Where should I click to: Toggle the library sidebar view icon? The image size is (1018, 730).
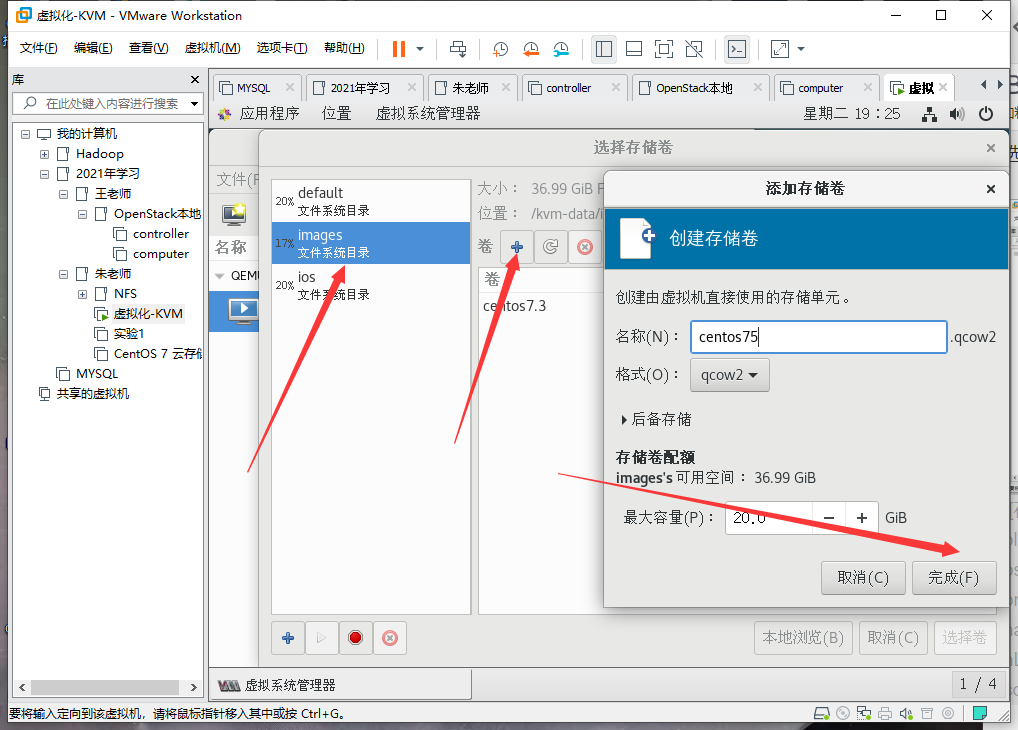(x=604, y=49)
